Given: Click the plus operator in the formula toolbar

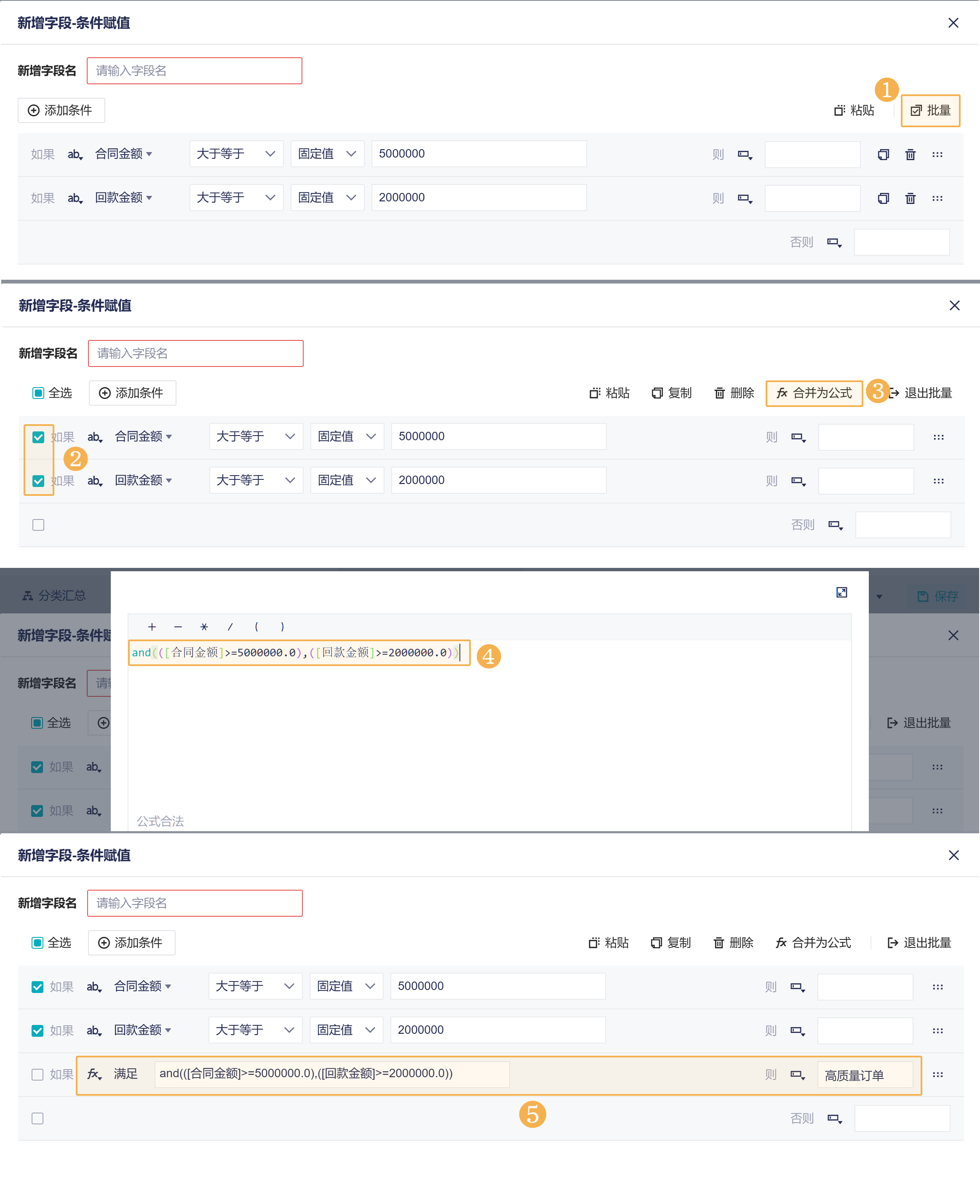Looking at the screenshot, I should [151, 627].
